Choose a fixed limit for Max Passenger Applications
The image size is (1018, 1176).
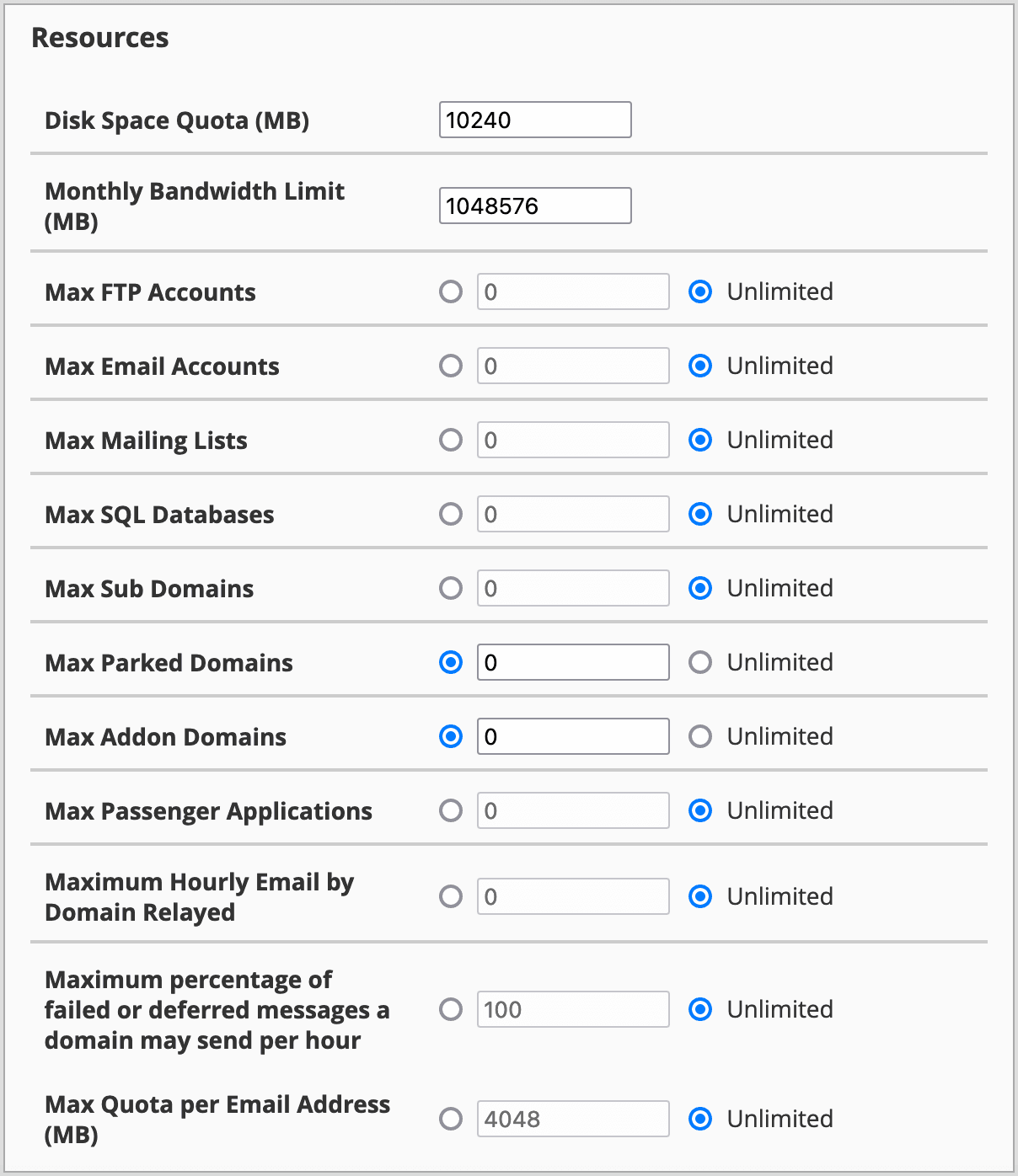tap(451, 810)
